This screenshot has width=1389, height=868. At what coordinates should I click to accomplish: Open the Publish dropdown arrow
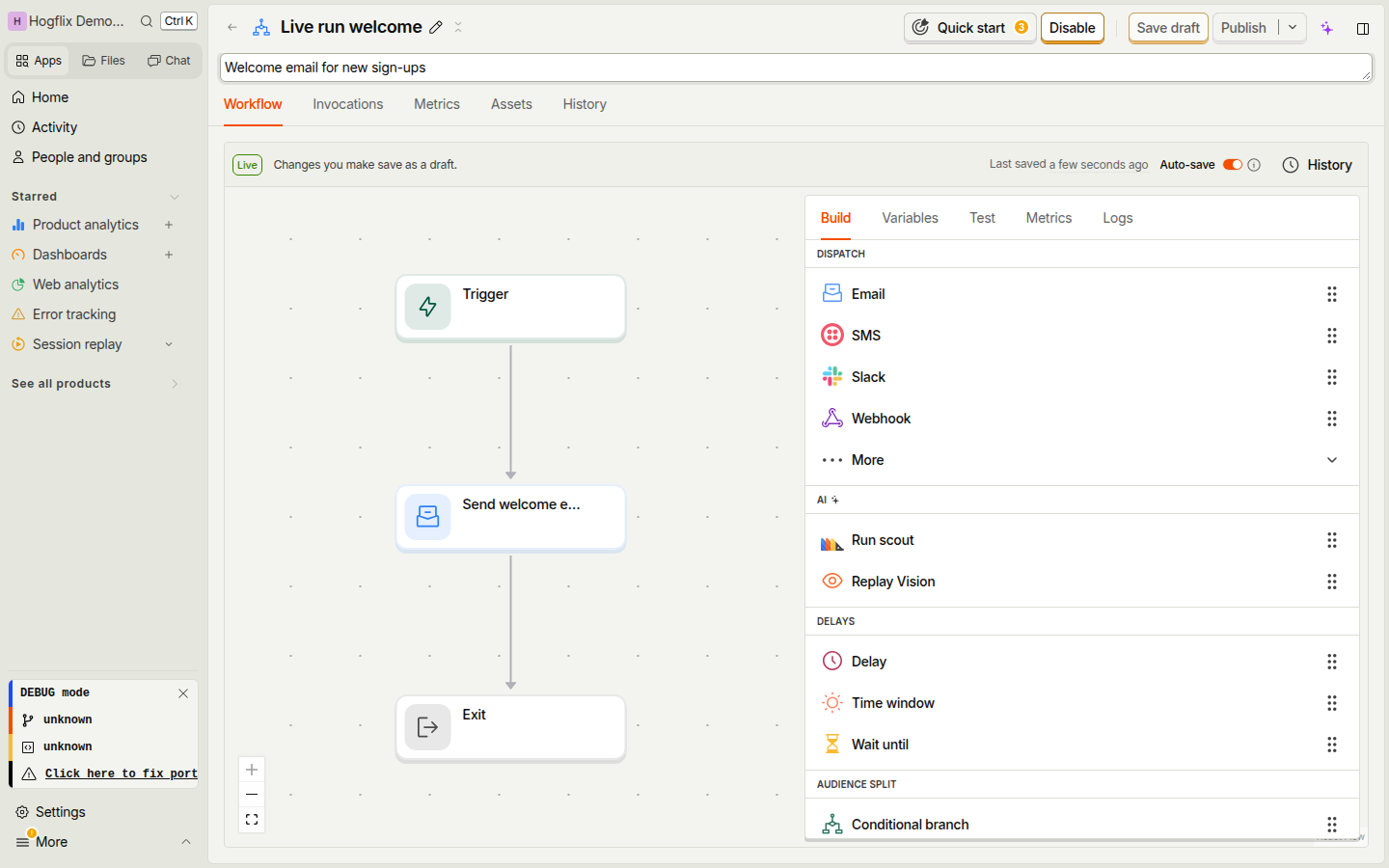tap(1293, 28)
